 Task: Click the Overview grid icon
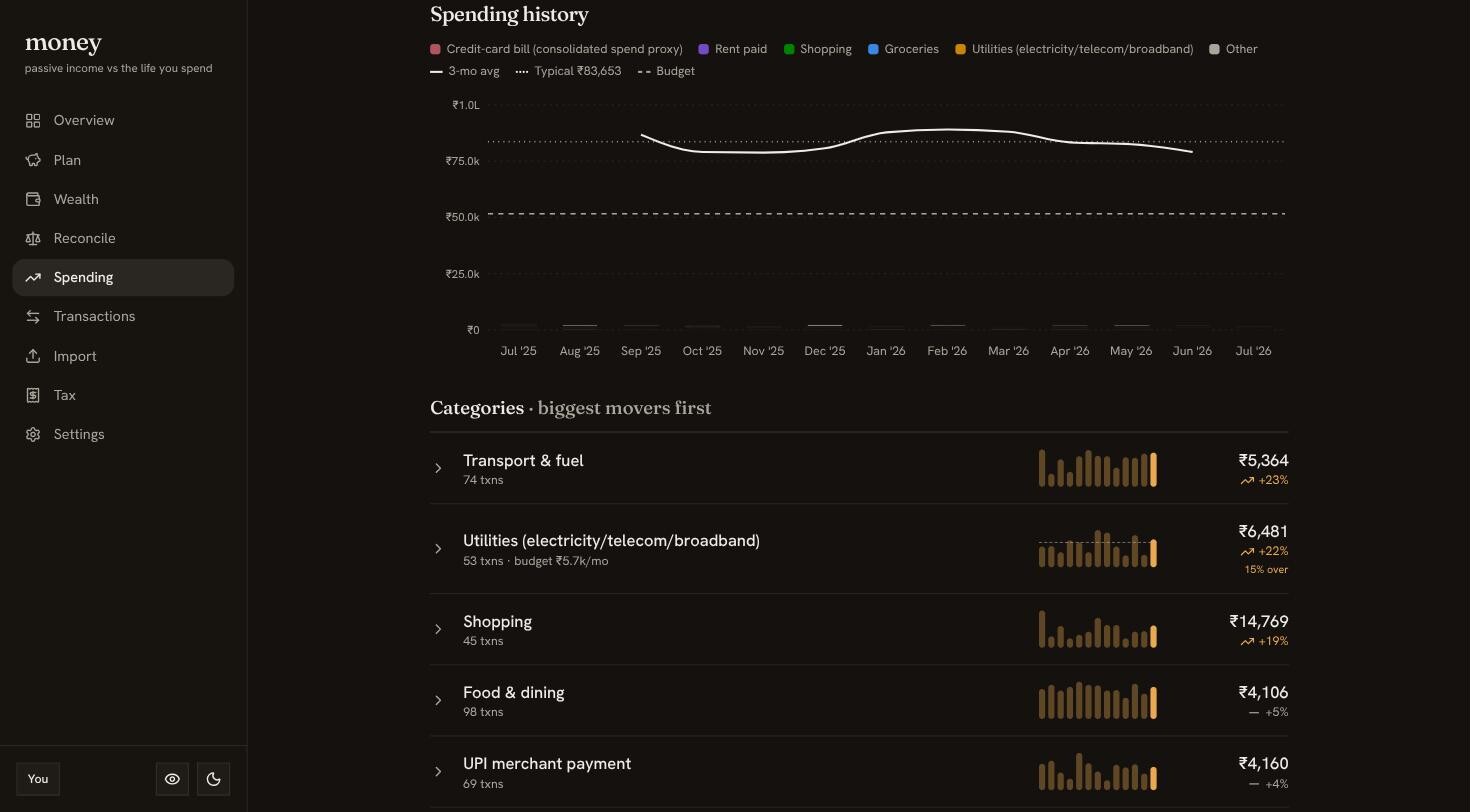[33, 121]
